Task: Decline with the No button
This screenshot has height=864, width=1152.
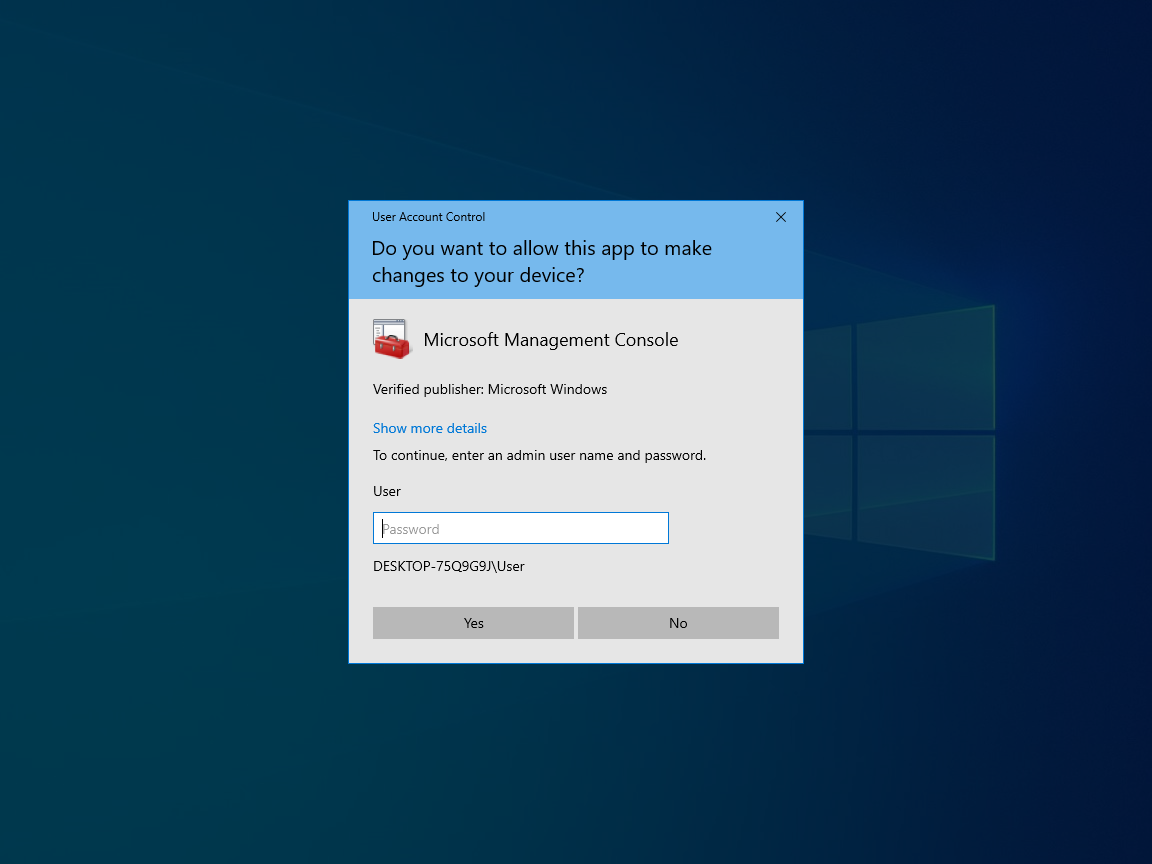Action: 678,623
